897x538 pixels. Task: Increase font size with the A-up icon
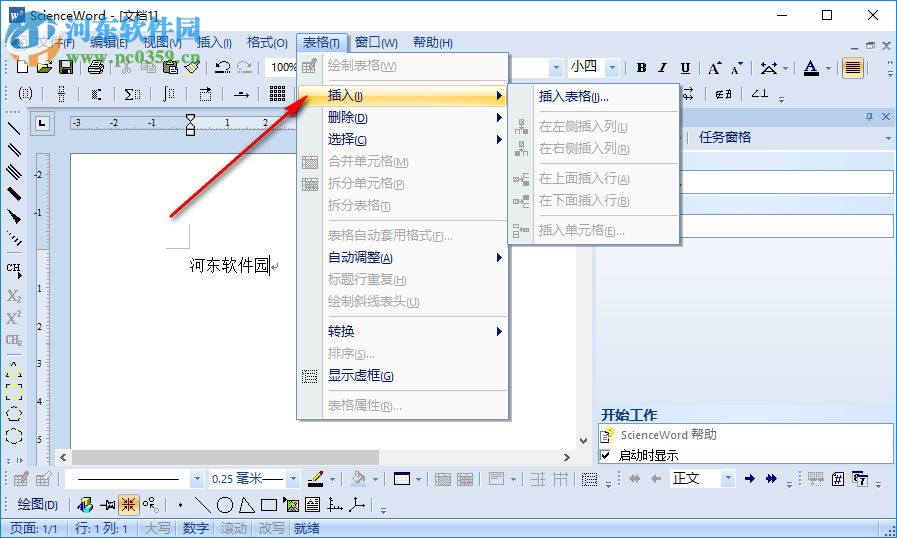[x=714, y=68]
